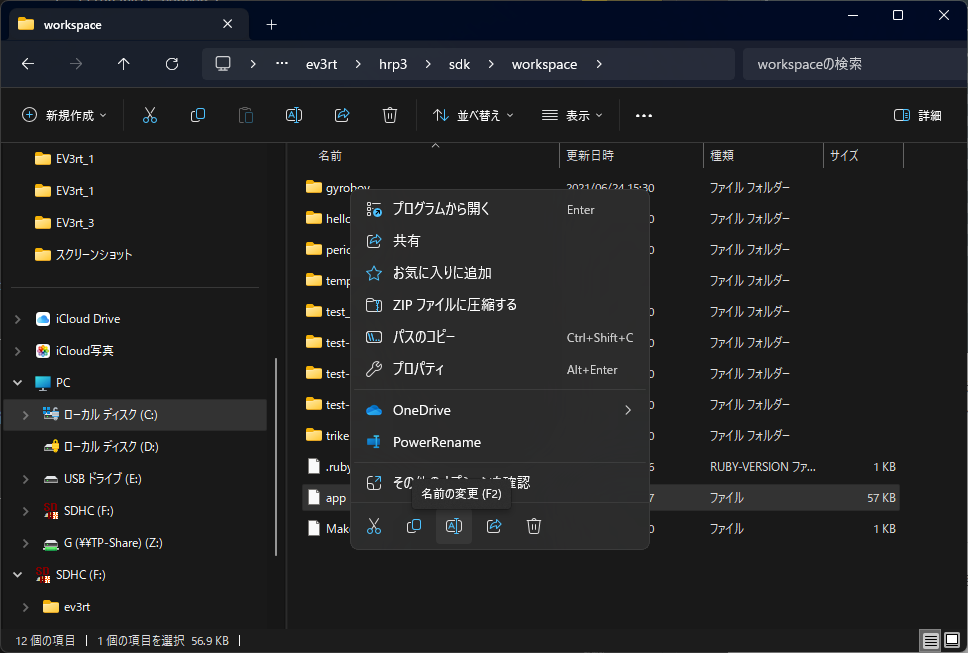Click the Delete trash icon in the context menu
968x653 pixels.
(534, 526)
